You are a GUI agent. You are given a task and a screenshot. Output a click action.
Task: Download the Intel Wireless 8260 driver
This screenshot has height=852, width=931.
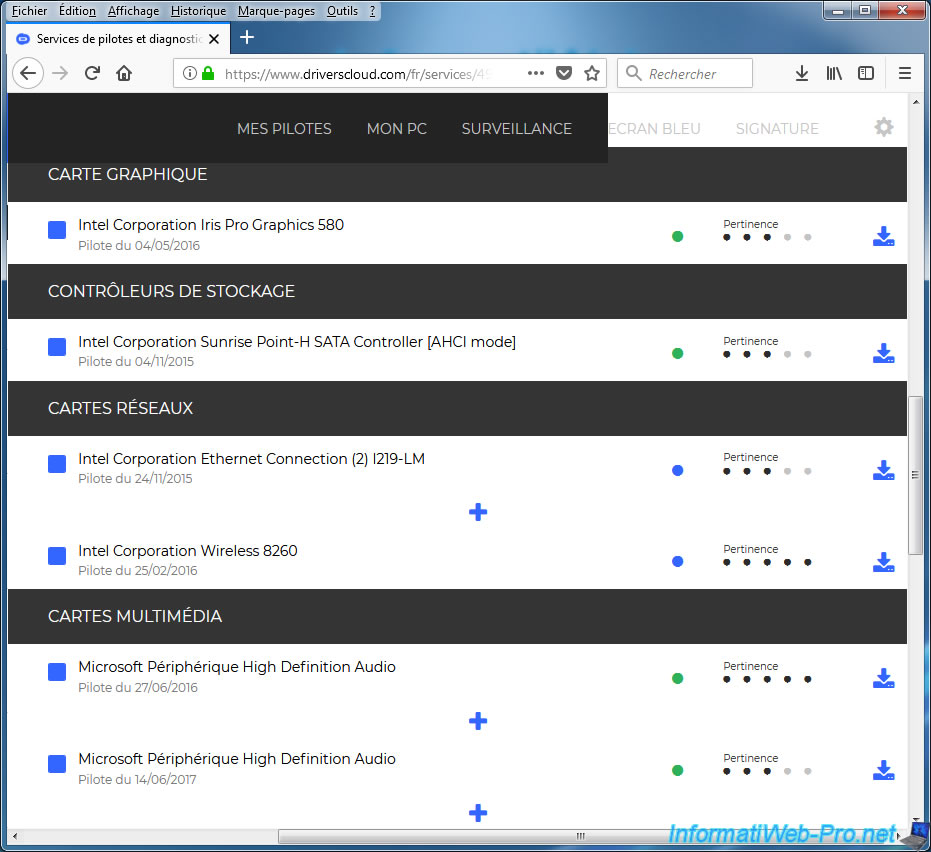(883, 562)
